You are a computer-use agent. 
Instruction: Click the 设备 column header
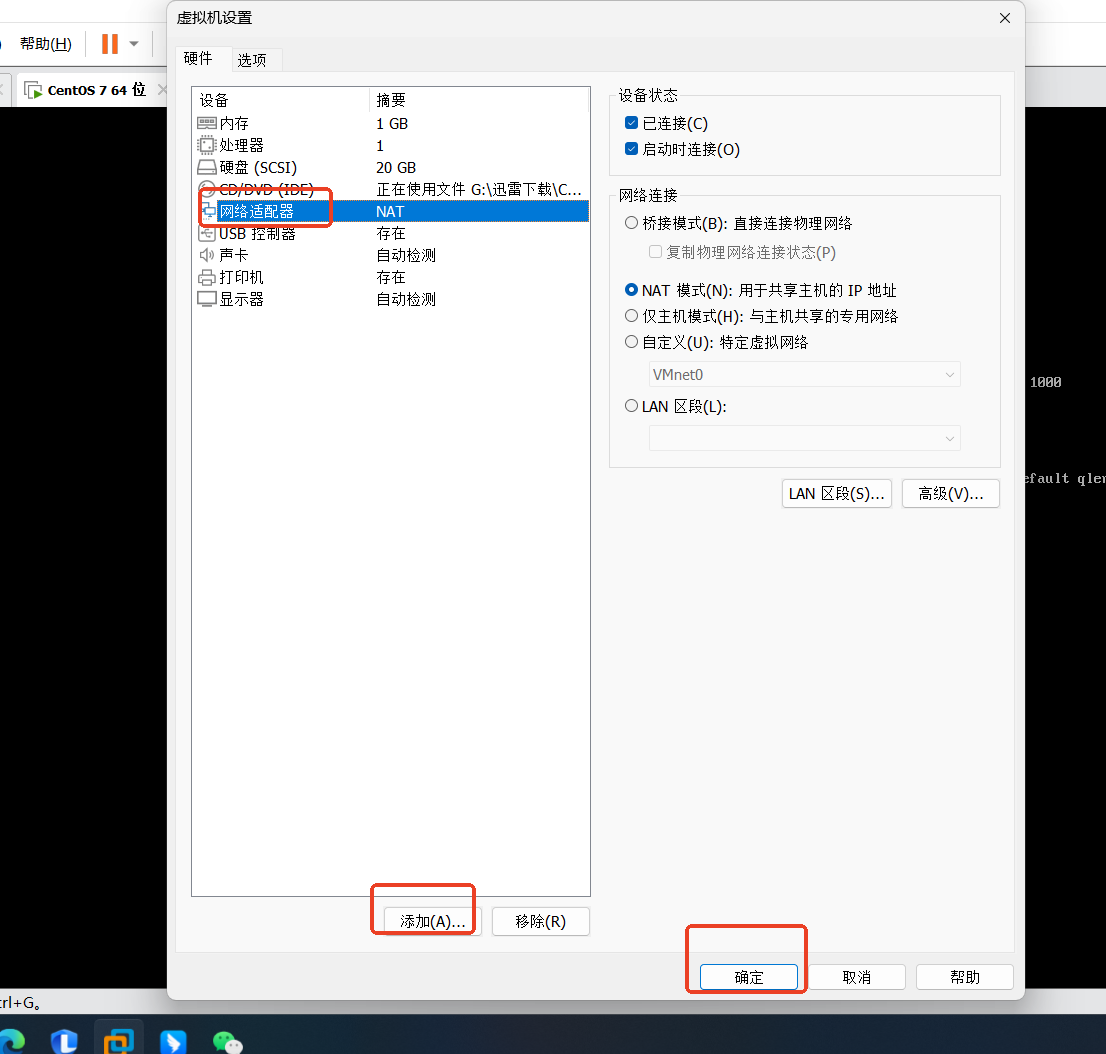point(281,100)
